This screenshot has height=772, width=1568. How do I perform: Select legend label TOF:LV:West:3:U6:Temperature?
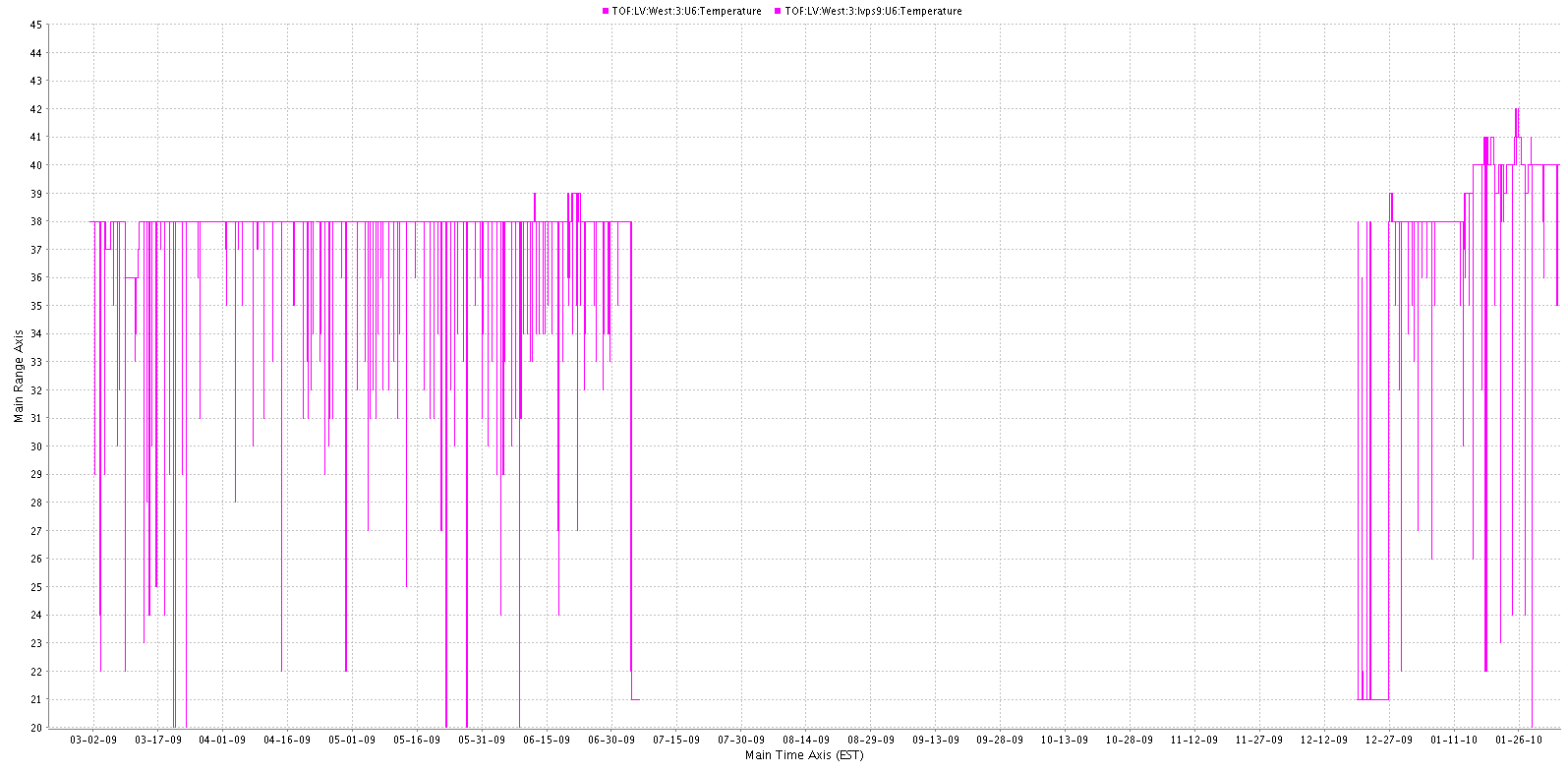(687, 12)
